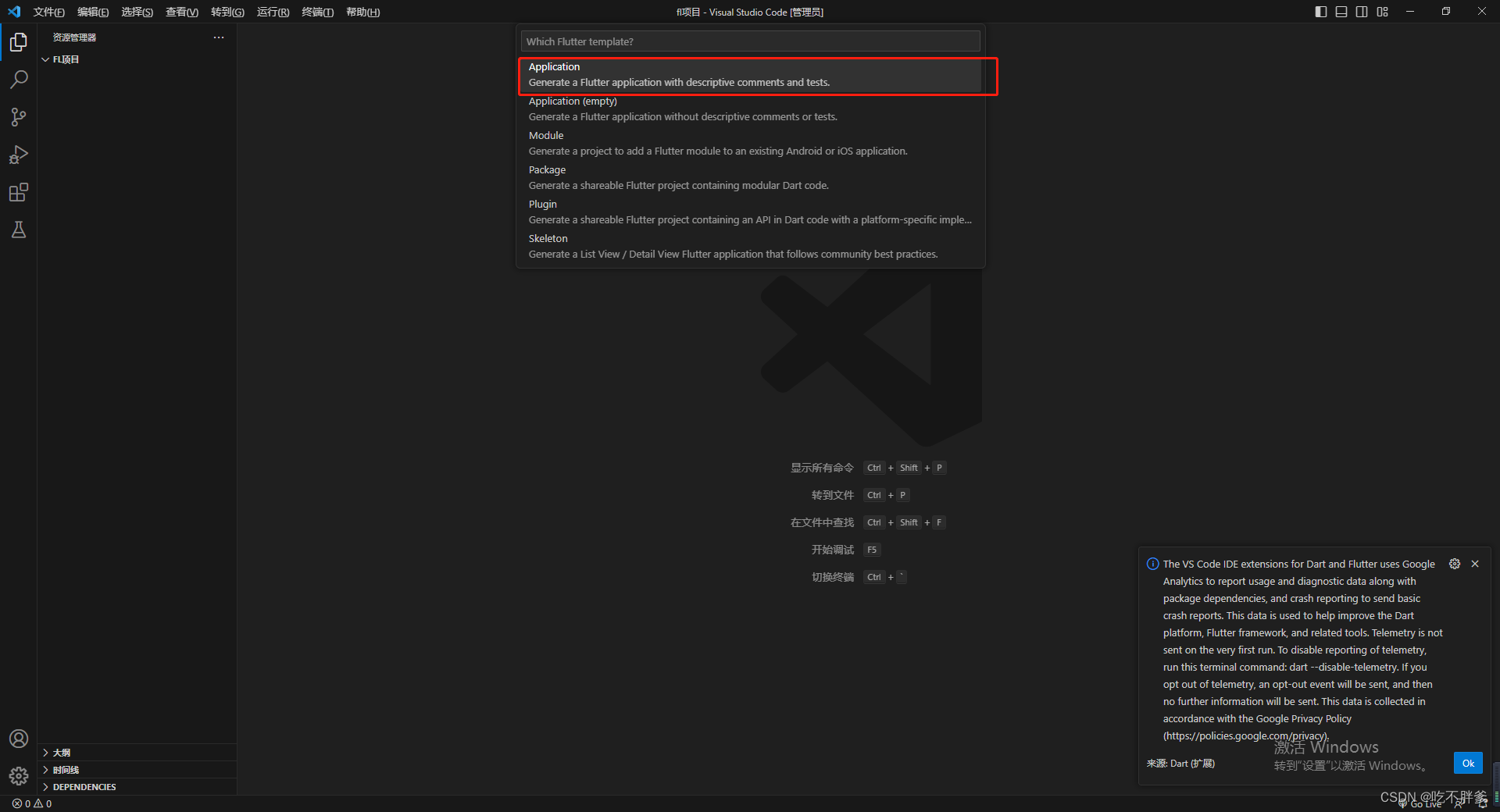This screenshot has width=1500, height=812.
Task: Select the Application template
Action: pos(750,75)
